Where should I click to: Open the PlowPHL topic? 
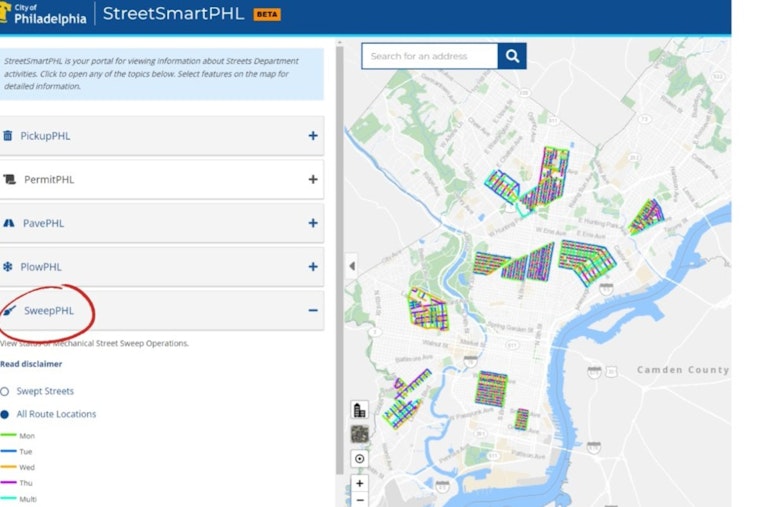(161, 267)
